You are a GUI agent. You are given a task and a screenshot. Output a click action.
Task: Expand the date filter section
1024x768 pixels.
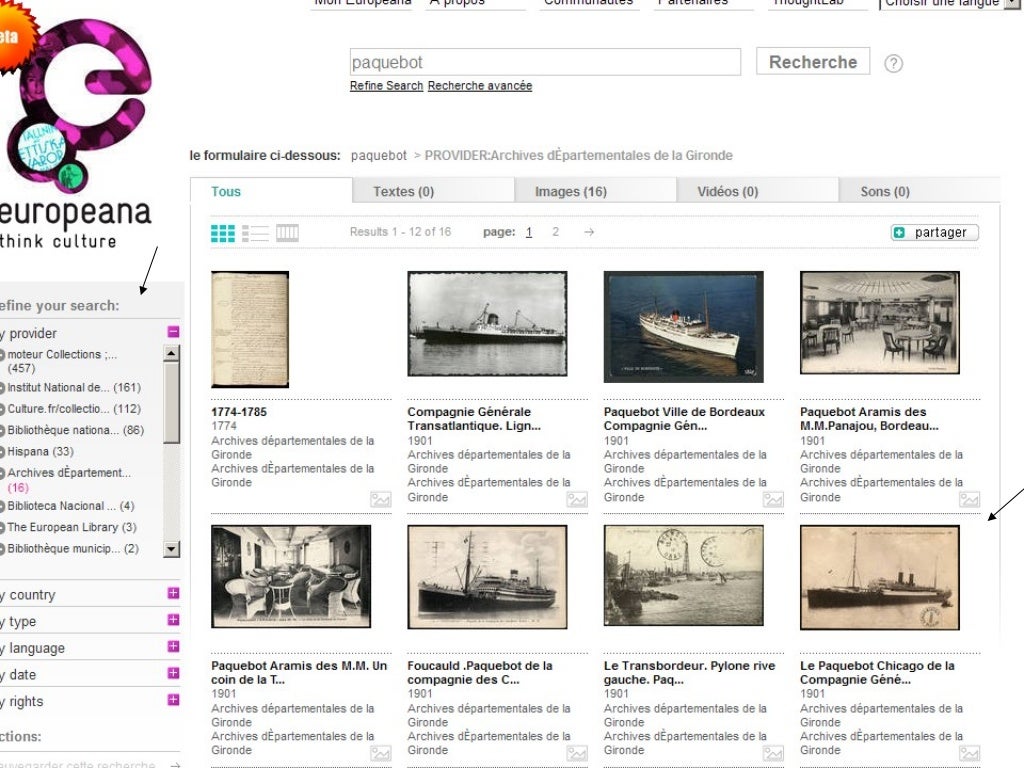coord(173,673)
